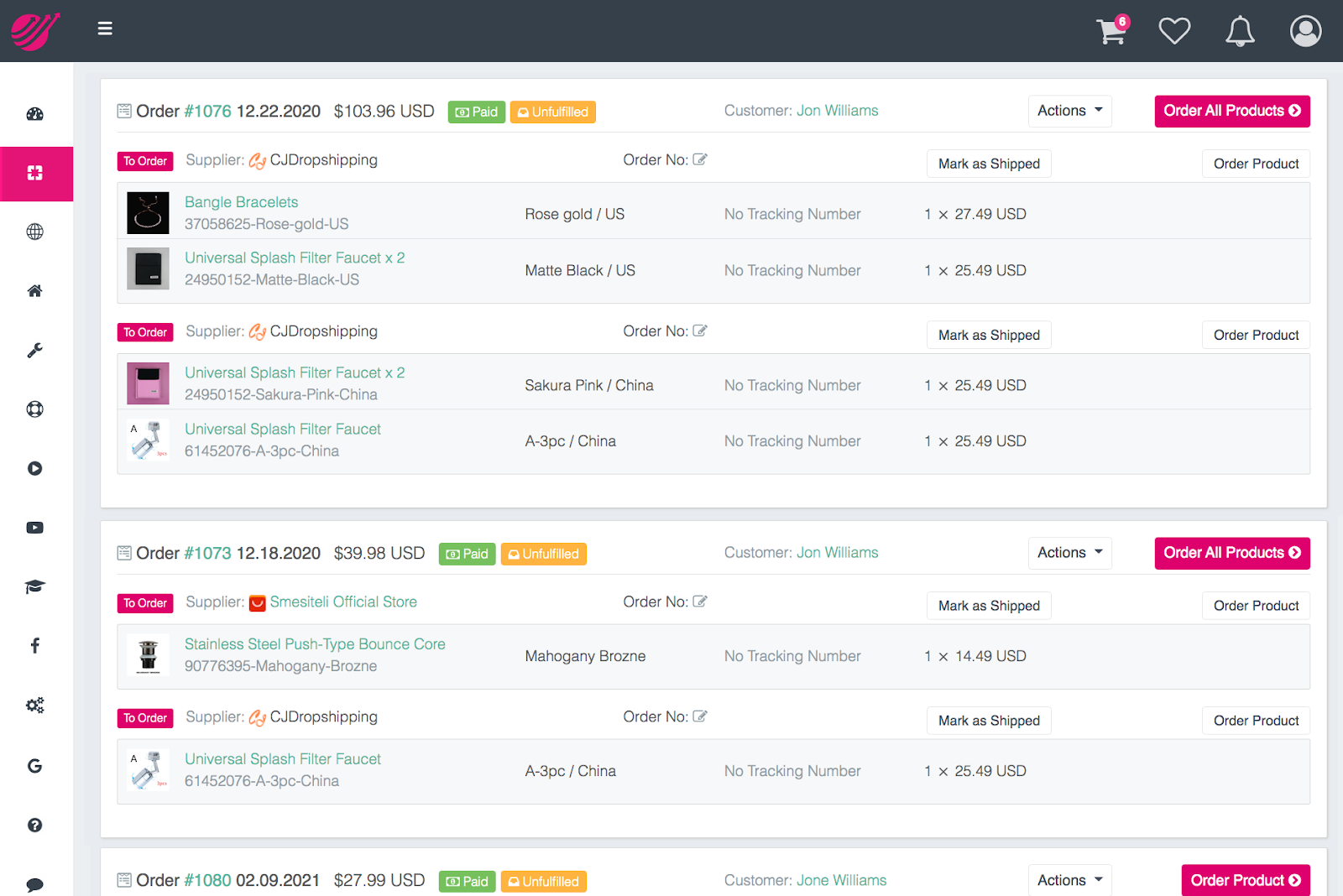This screenshot has height=896, width=1343.
Task: Open the YouTube sidebar icon
Action: click(34, 528)
